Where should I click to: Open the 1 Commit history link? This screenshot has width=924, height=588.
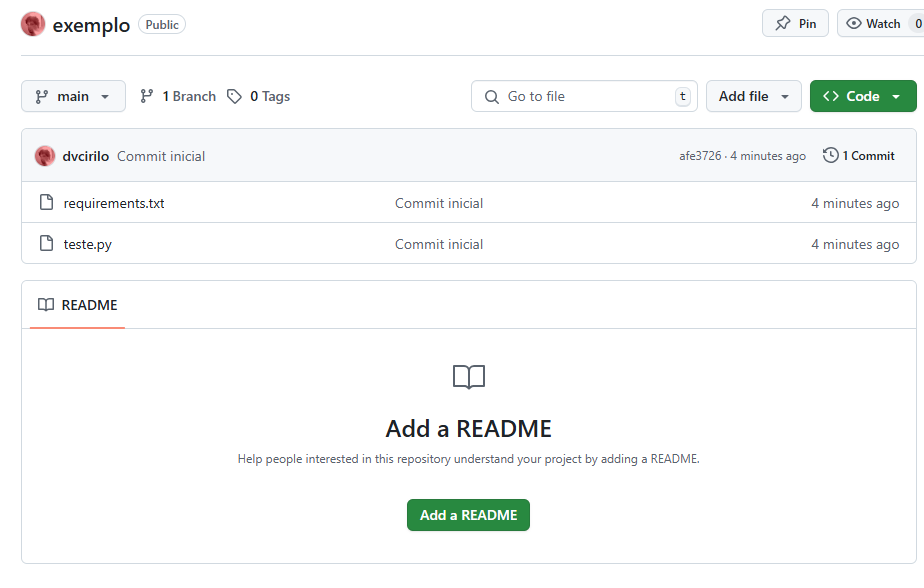pyautogui.click(x=867, y=156)
